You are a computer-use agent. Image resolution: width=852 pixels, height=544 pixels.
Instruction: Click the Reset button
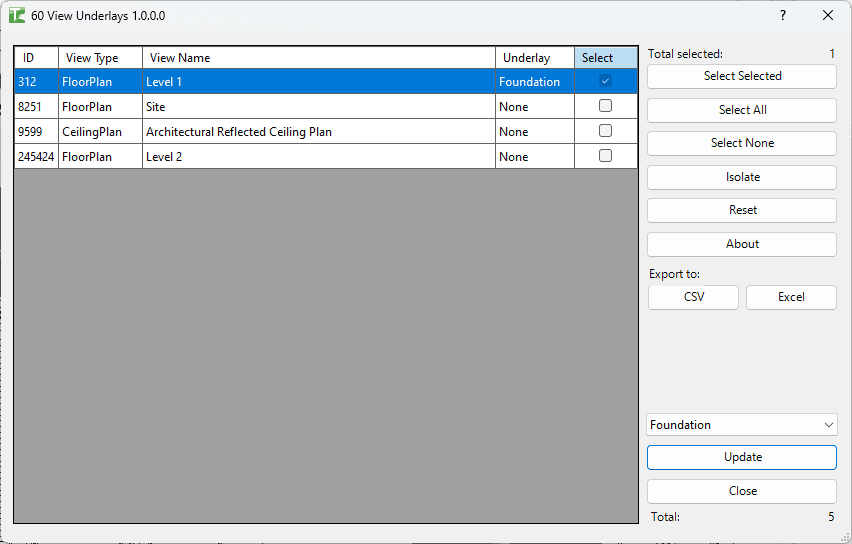[742, 210]
